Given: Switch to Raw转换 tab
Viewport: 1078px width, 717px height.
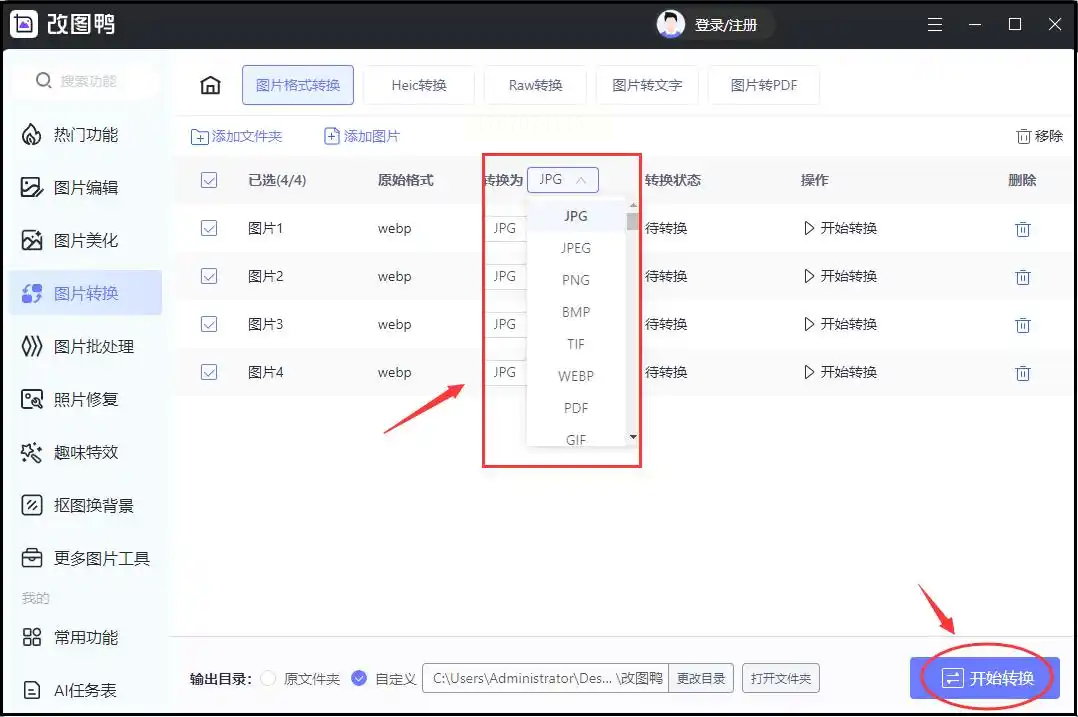Looking at the screenshot, I should 536,85.
